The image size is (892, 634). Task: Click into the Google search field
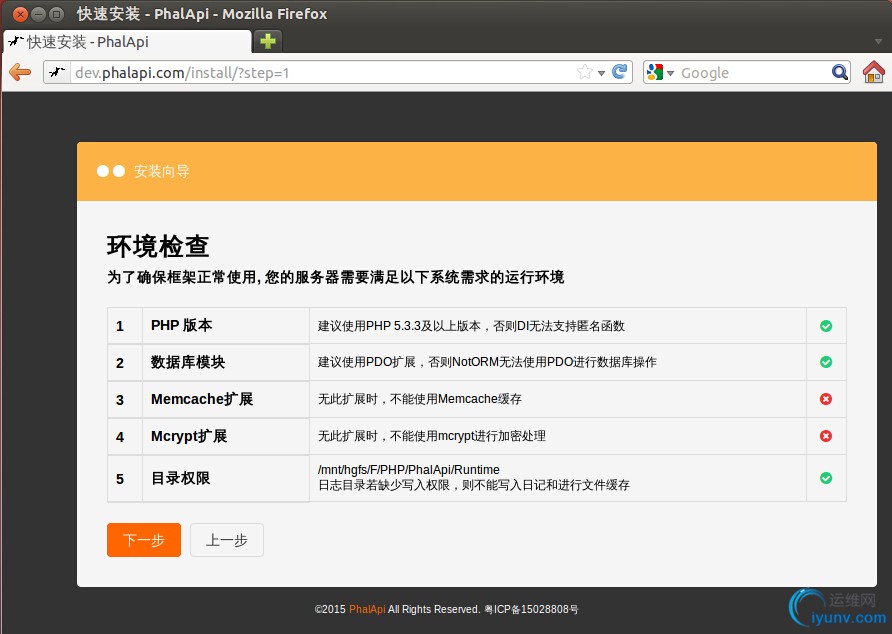click(750, 72)
